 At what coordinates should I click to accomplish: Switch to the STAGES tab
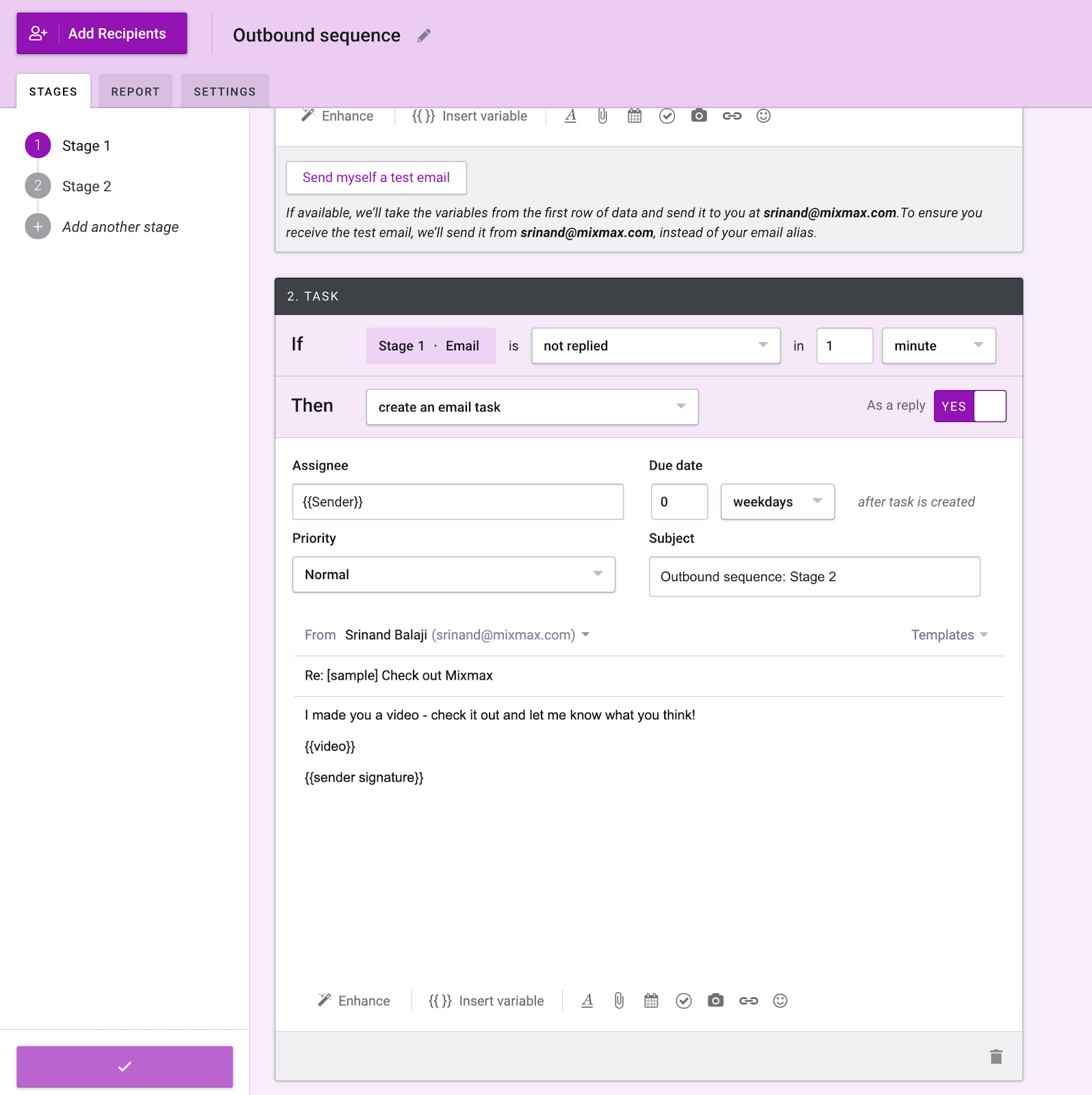(53, 91)
